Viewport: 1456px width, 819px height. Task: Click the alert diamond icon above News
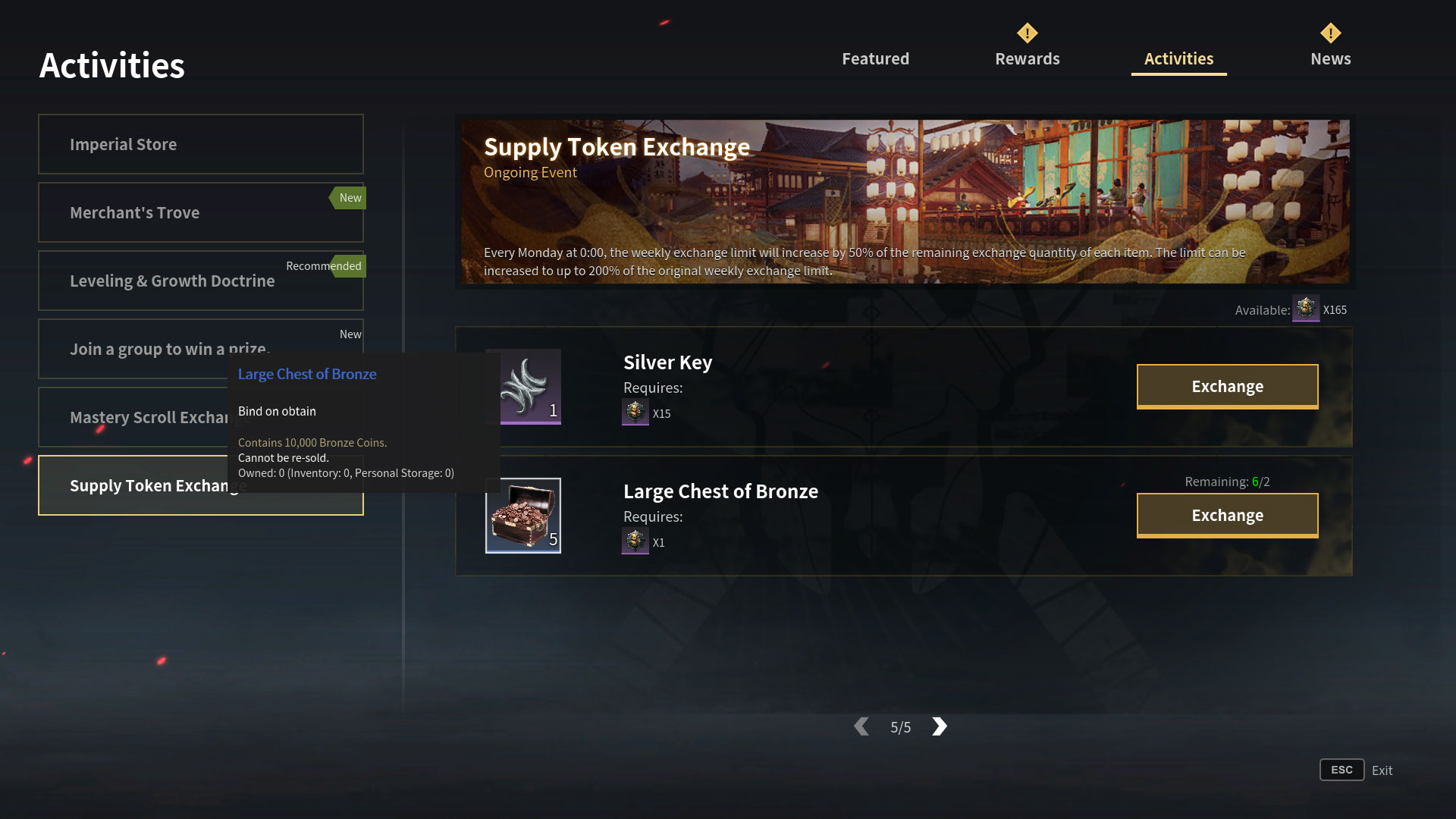click(1331, 33)
